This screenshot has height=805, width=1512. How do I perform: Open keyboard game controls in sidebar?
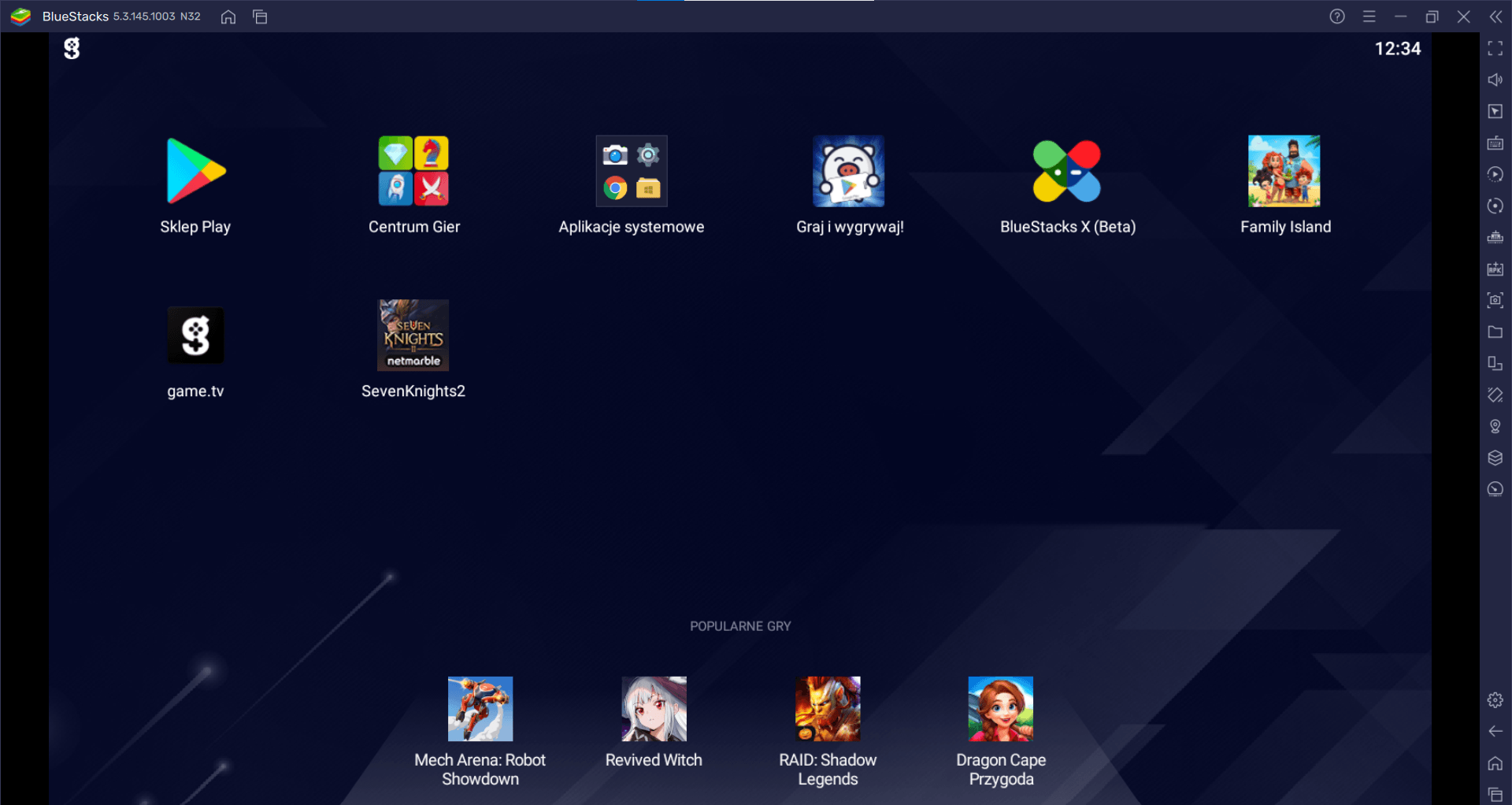pos(1495,143)
